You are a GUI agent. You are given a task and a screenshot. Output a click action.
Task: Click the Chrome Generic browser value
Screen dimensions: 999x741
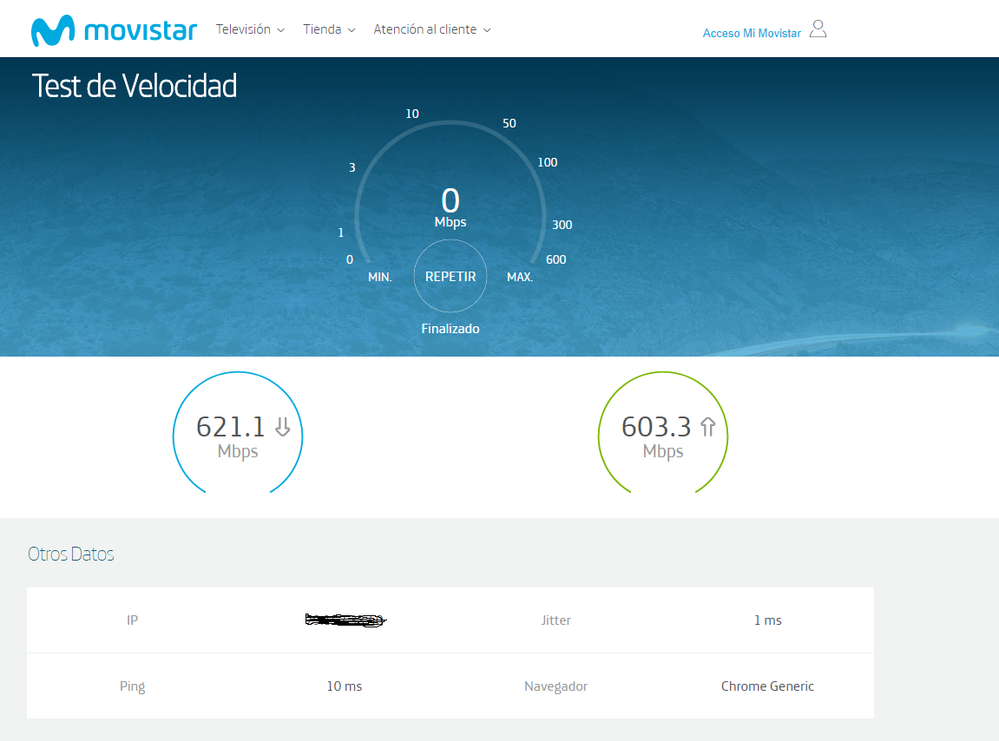coord(767,686)
